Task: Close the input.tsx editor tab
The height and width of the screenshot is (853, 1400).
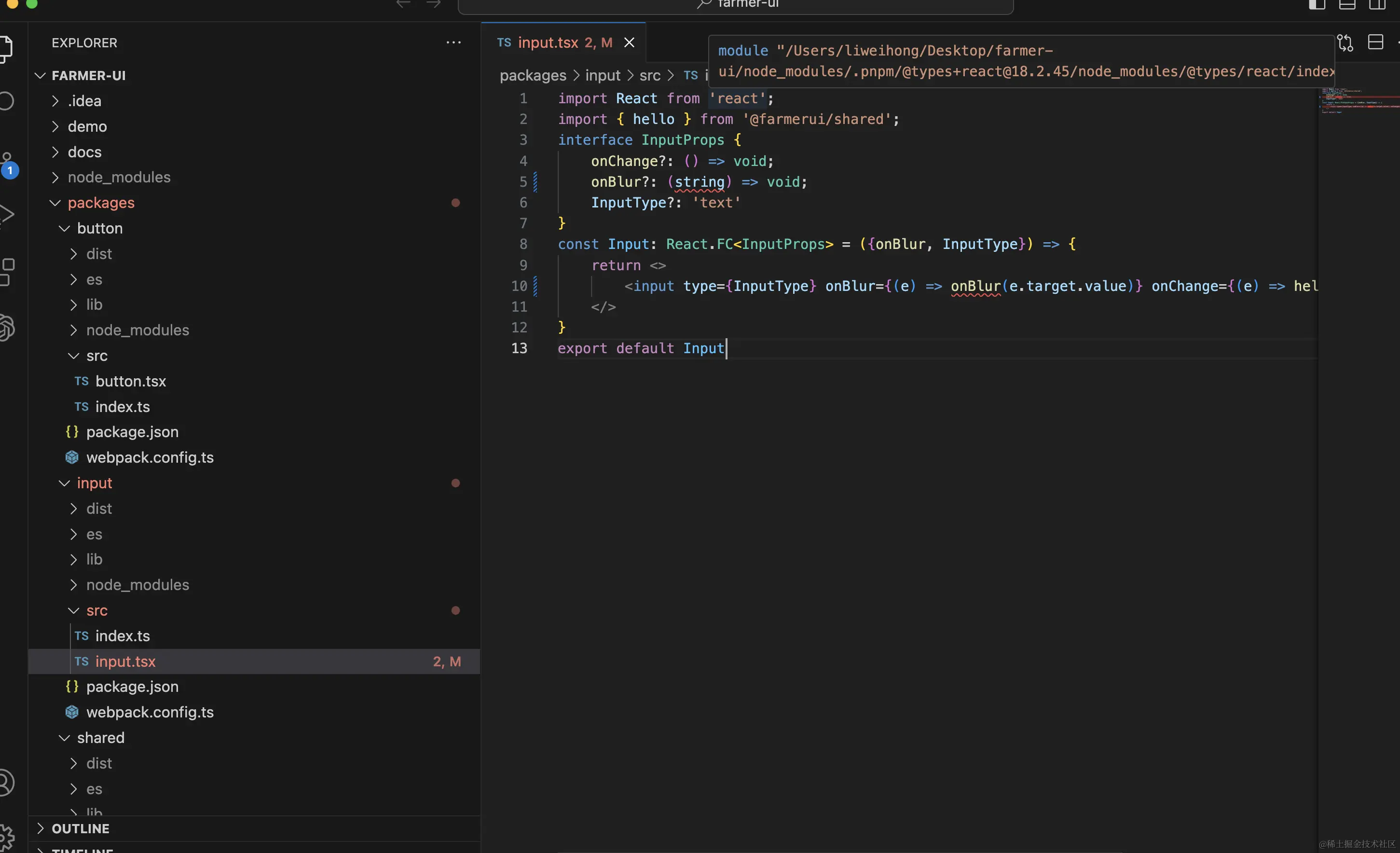Action: [629, 42]
